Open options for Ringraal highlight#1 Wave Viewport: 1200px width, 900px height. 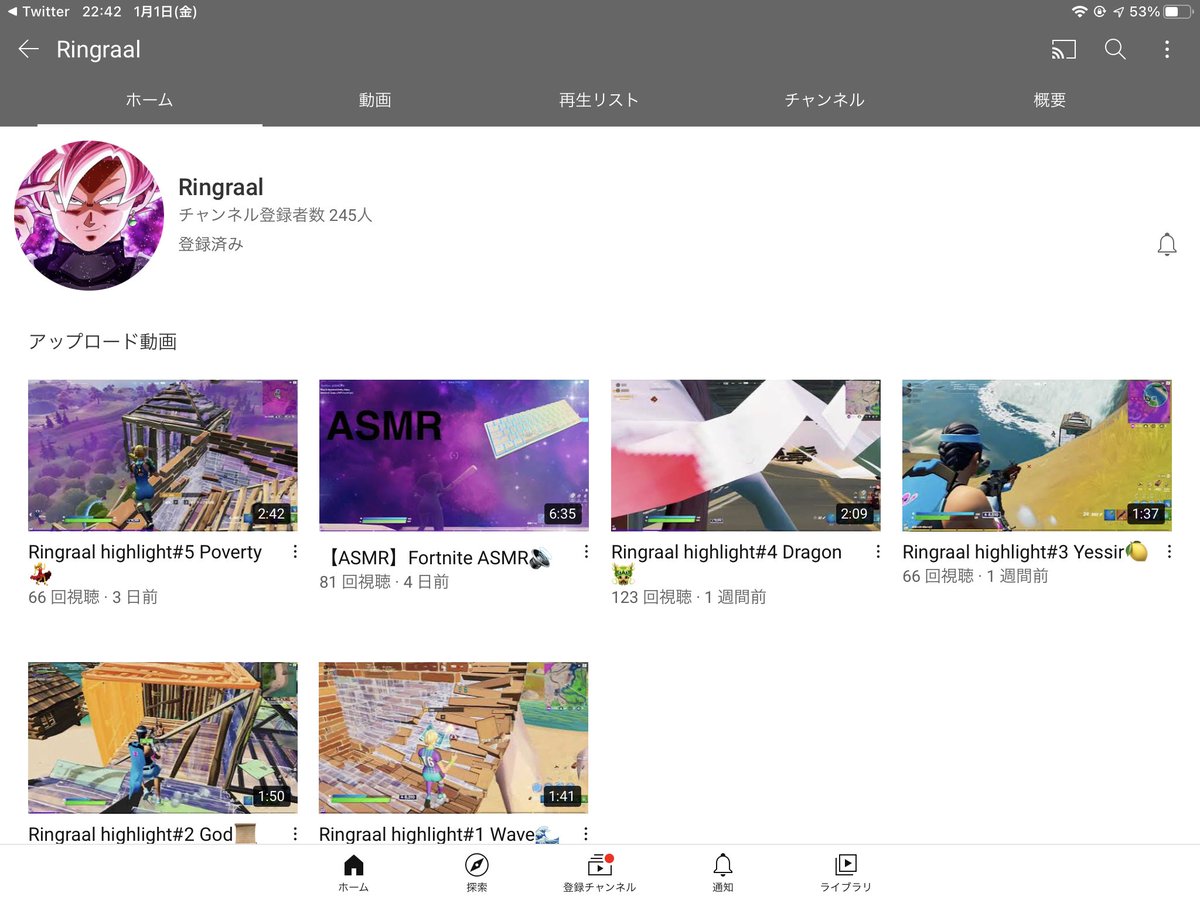tap(586, 834)
